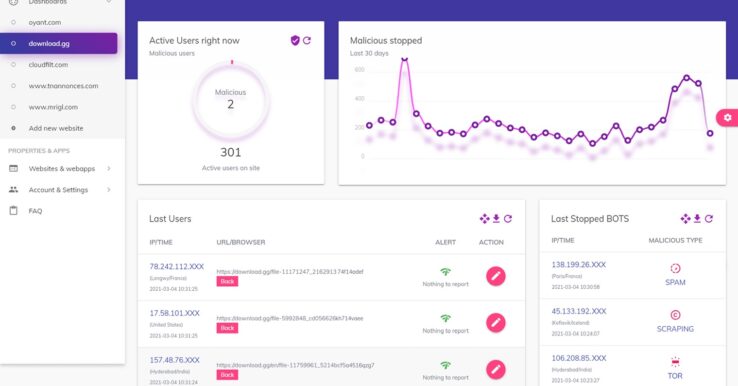
Task: Click IP 17.58.101.XXX in Last Users
Action: [x=175, y=313]
